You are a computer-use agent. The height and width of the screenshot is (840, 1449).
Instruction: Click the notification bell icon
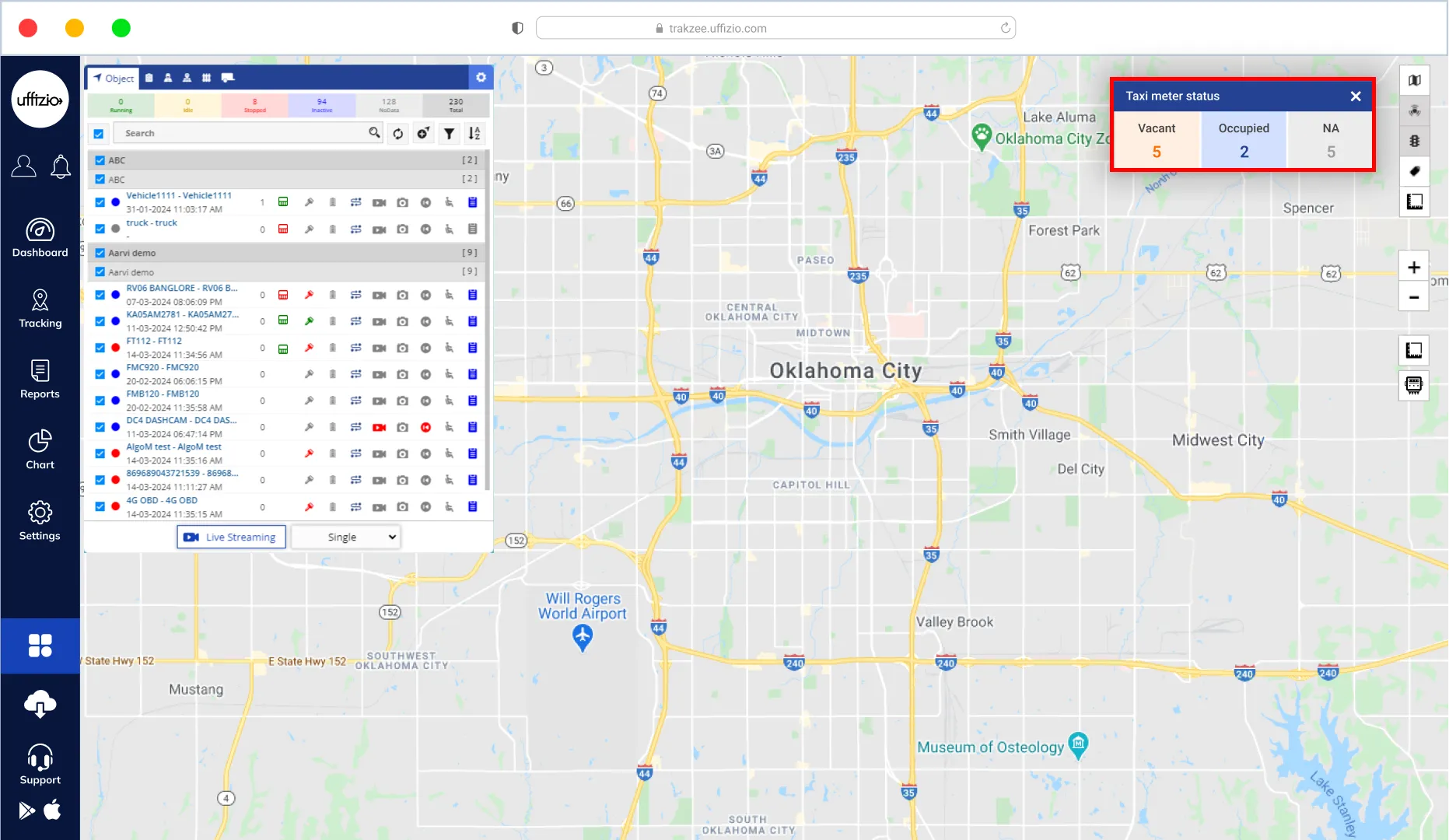(61, 166)
